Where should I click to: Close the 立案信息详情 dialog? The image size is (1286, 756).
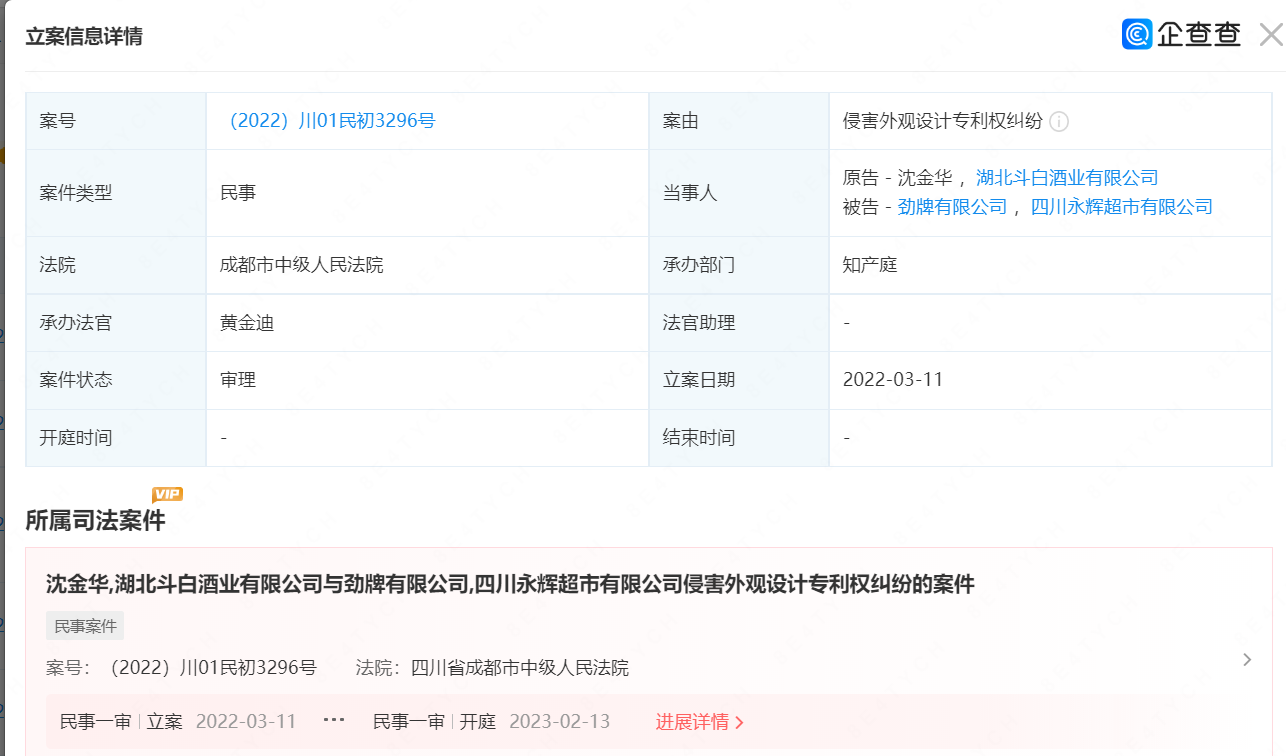click(1270, 36)
